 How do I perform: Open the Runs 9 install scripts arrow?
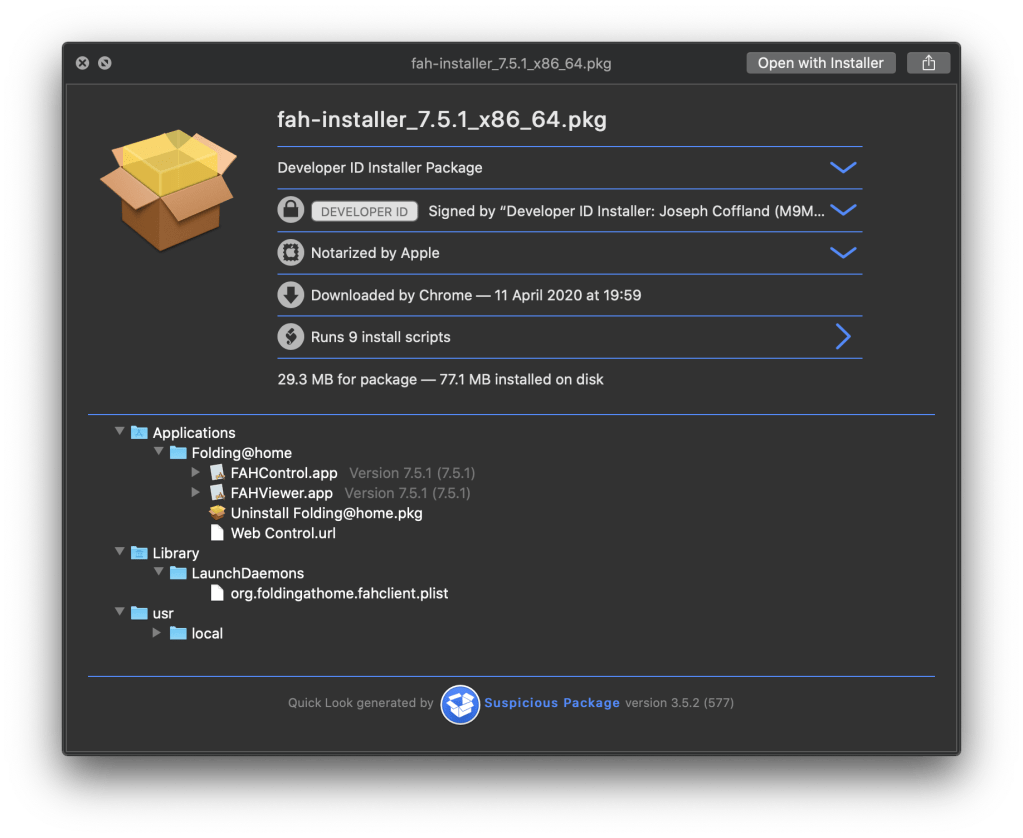coord(843,337)
